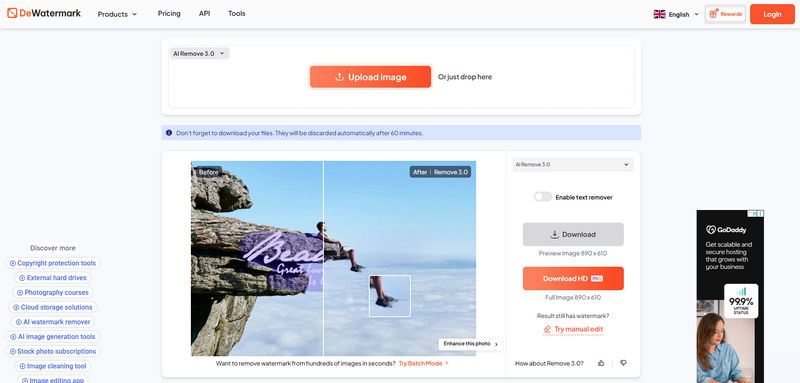
Task: Click the zoomed legs preview thumbnail
Action: [x=390, y=296]
